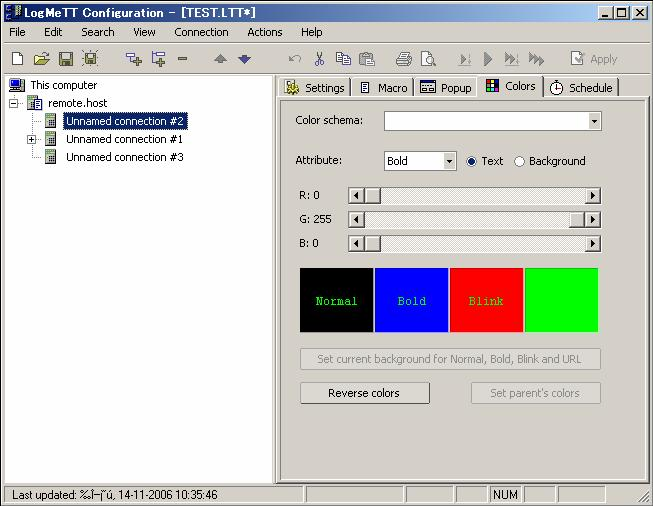
Task: Select Unnamed connection #3 in the tree
Action: (x=124, y=157)
